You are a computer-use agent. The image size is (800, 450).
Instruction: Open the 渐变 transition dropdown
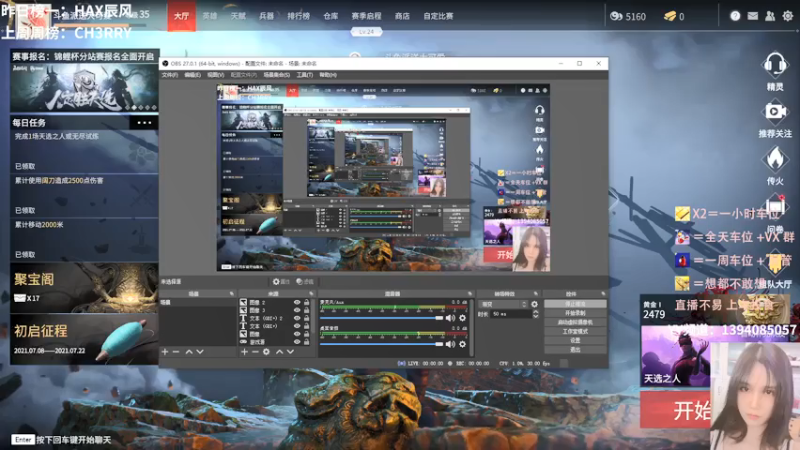(x=503, y=304)
